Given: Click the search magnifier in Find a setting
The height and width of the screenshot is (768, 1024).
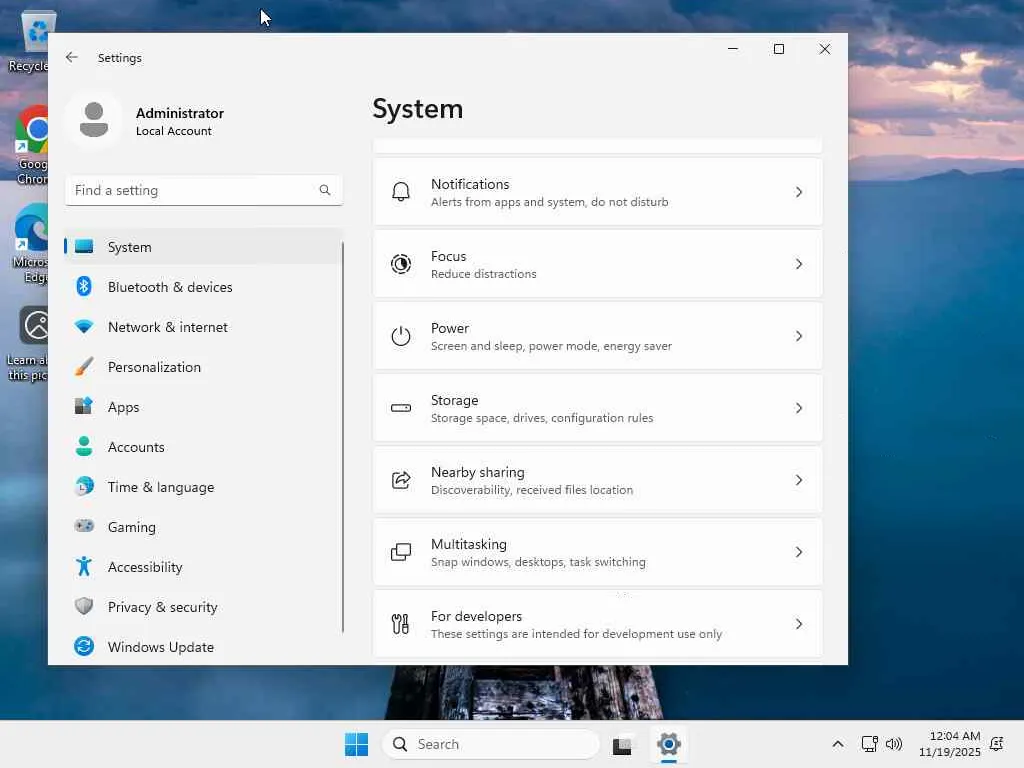Looking at the screenshot, I should 325,190.
